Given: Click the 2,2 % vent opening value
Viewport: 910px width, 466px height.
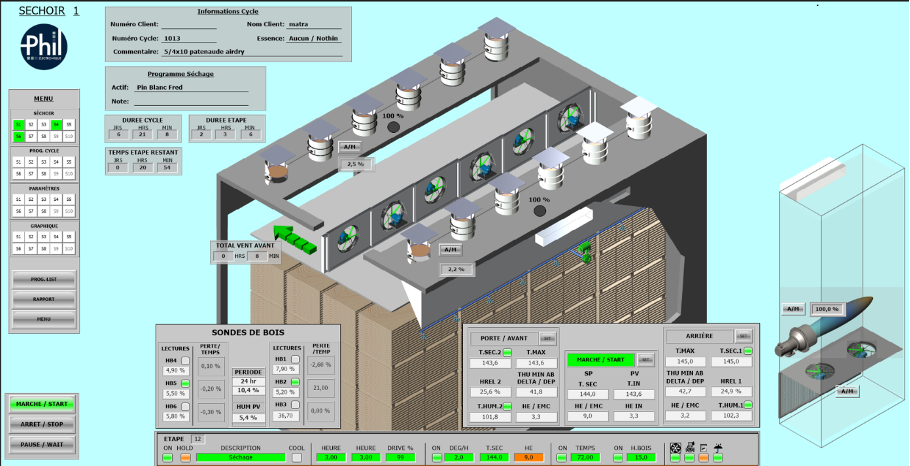Looking at the screenshot, I should coord(458,269).
